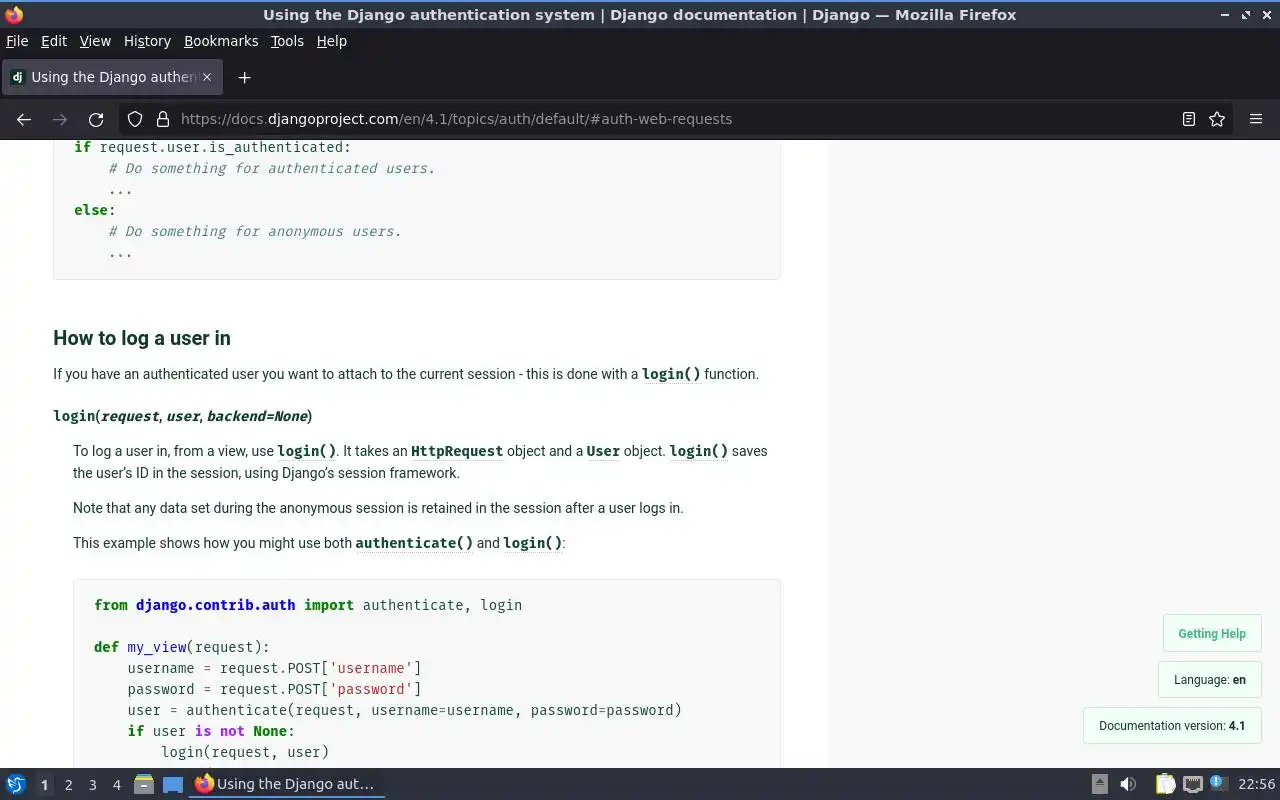The image size is (1280, 800).
Task: Click the removable media eject tray icon
Action: tap(1099, 785)
